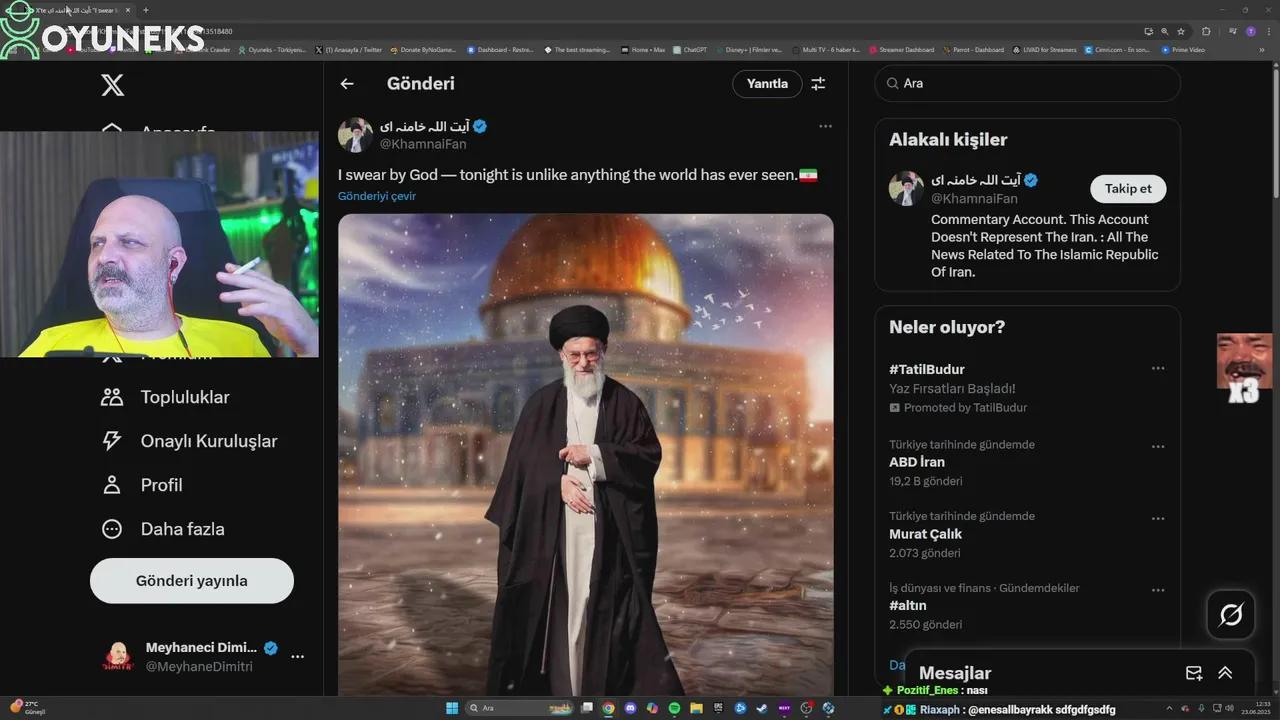This screenshot has height=720, width=1280.
Task: Open the weather widget showing 27°C
Action: (27, 708)
